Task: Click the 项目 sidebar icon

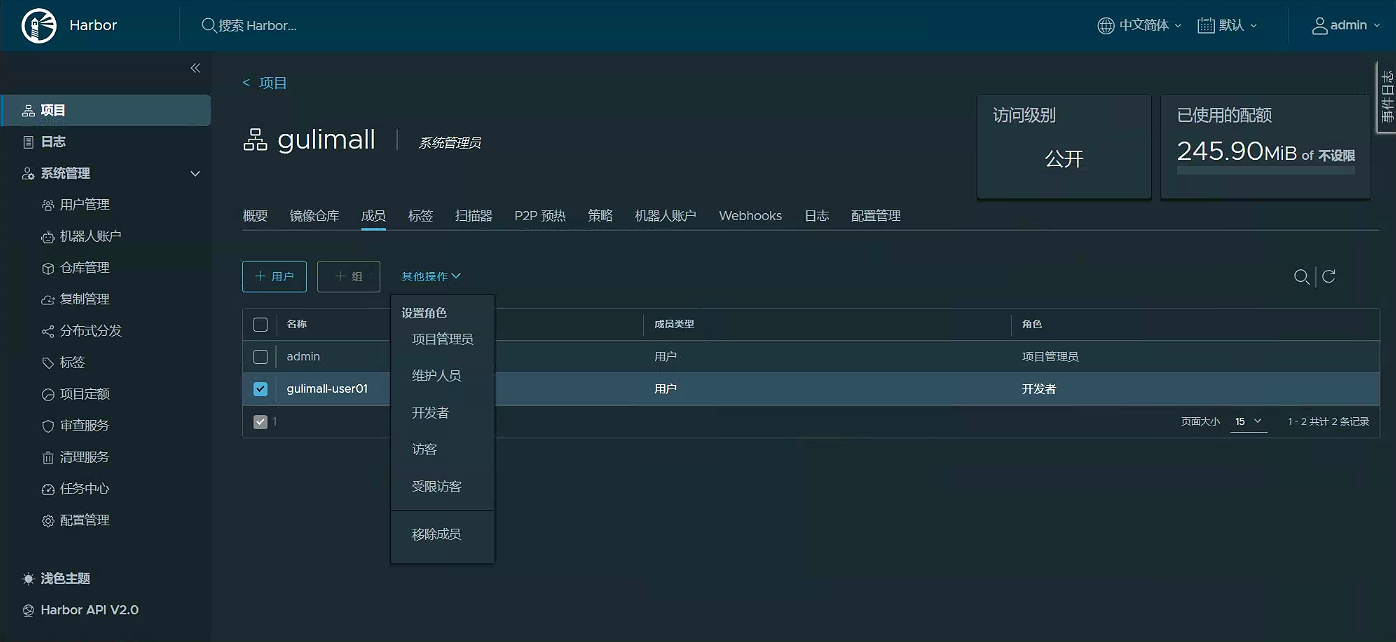Action: (x=28, y=111)
